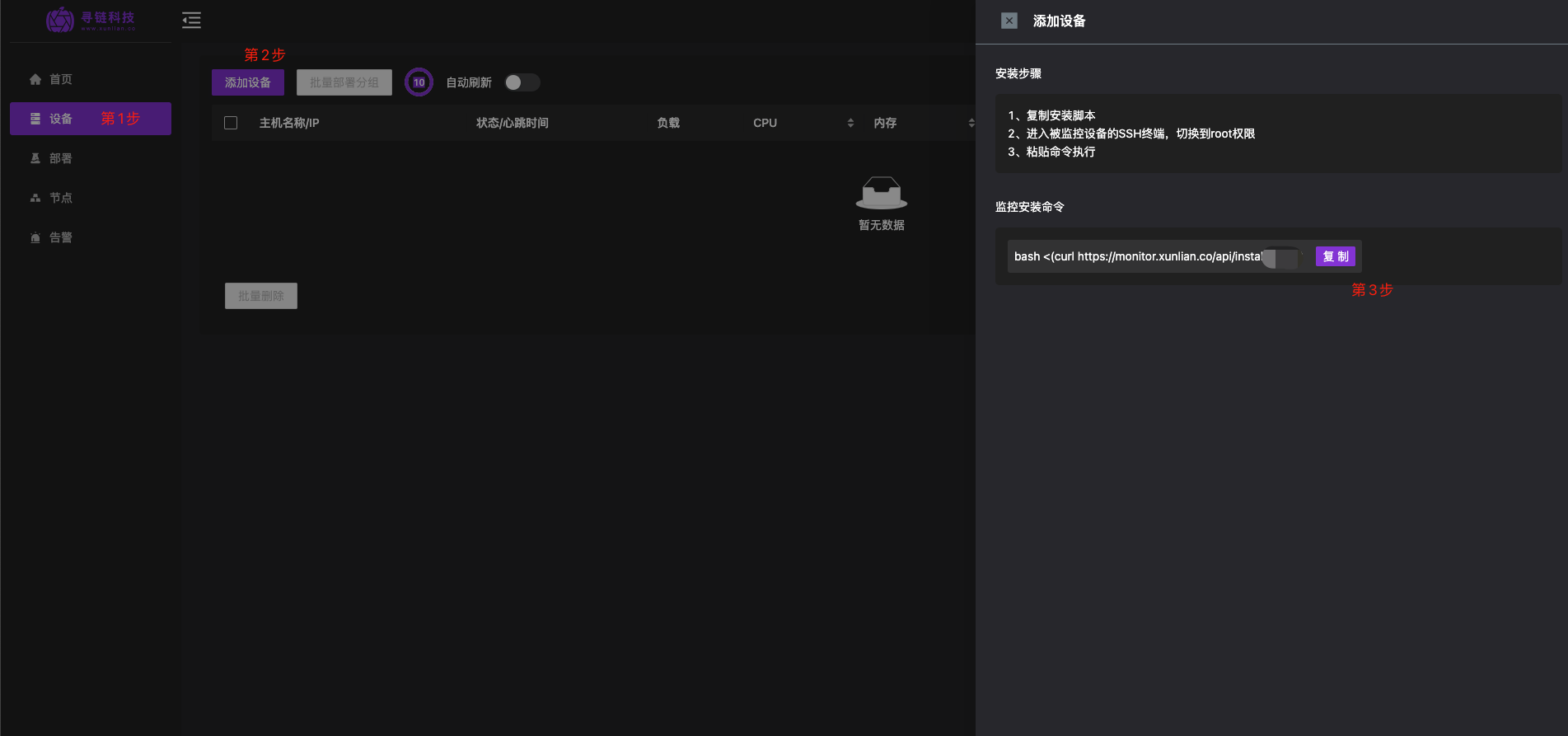Click the Xunlian Tech logo icon
The image size is (1568, 736).
coord(60,20)
